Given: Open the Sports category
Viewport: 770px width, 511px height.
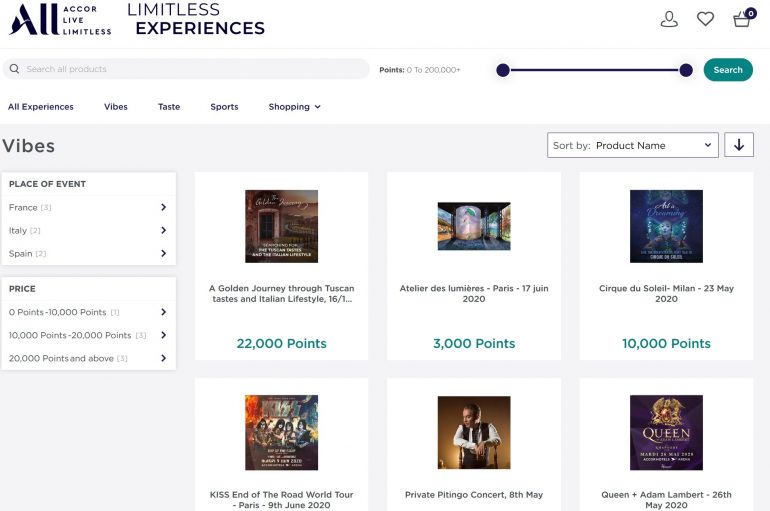Looking at the screenshot, I should [224, 107].
